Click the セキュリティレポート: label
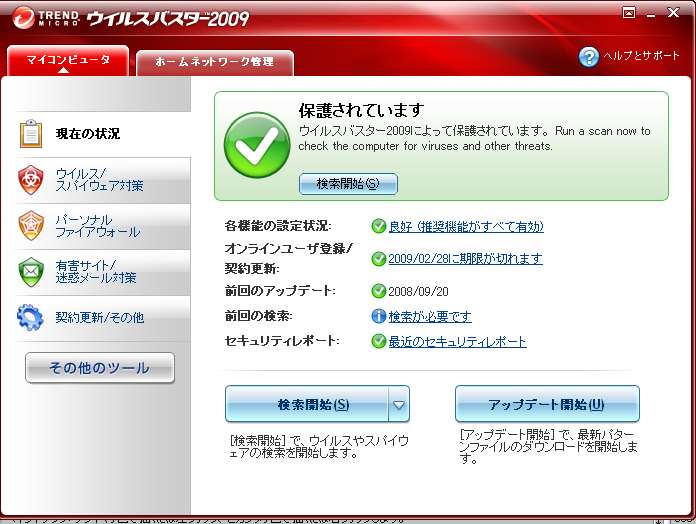 [x=282, y=341]
